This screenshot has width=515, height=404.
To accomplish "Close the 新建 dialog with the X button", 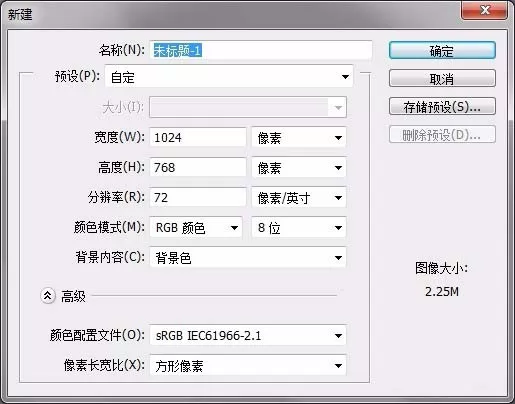I will (484, 10).
